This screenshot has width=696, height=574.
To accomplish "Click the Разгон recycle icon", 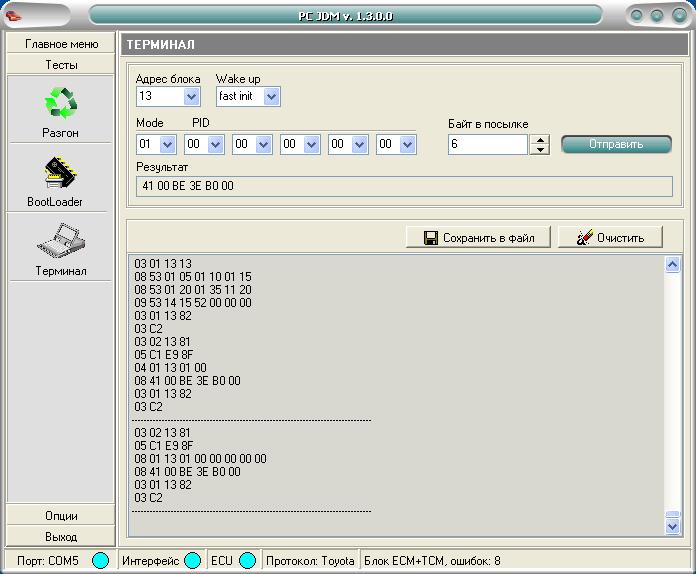I will 61,103.
